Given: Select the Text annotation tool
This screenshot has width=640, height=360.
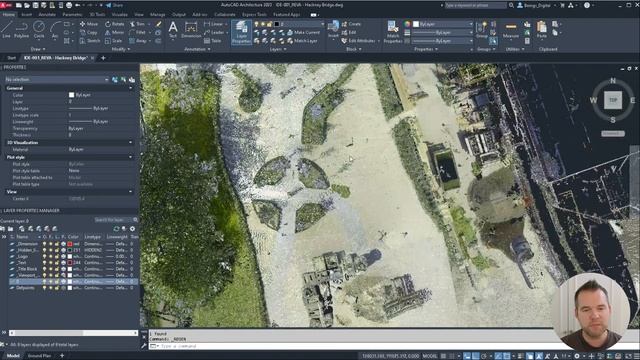Looking at the screenshot, I should [173, 30].
